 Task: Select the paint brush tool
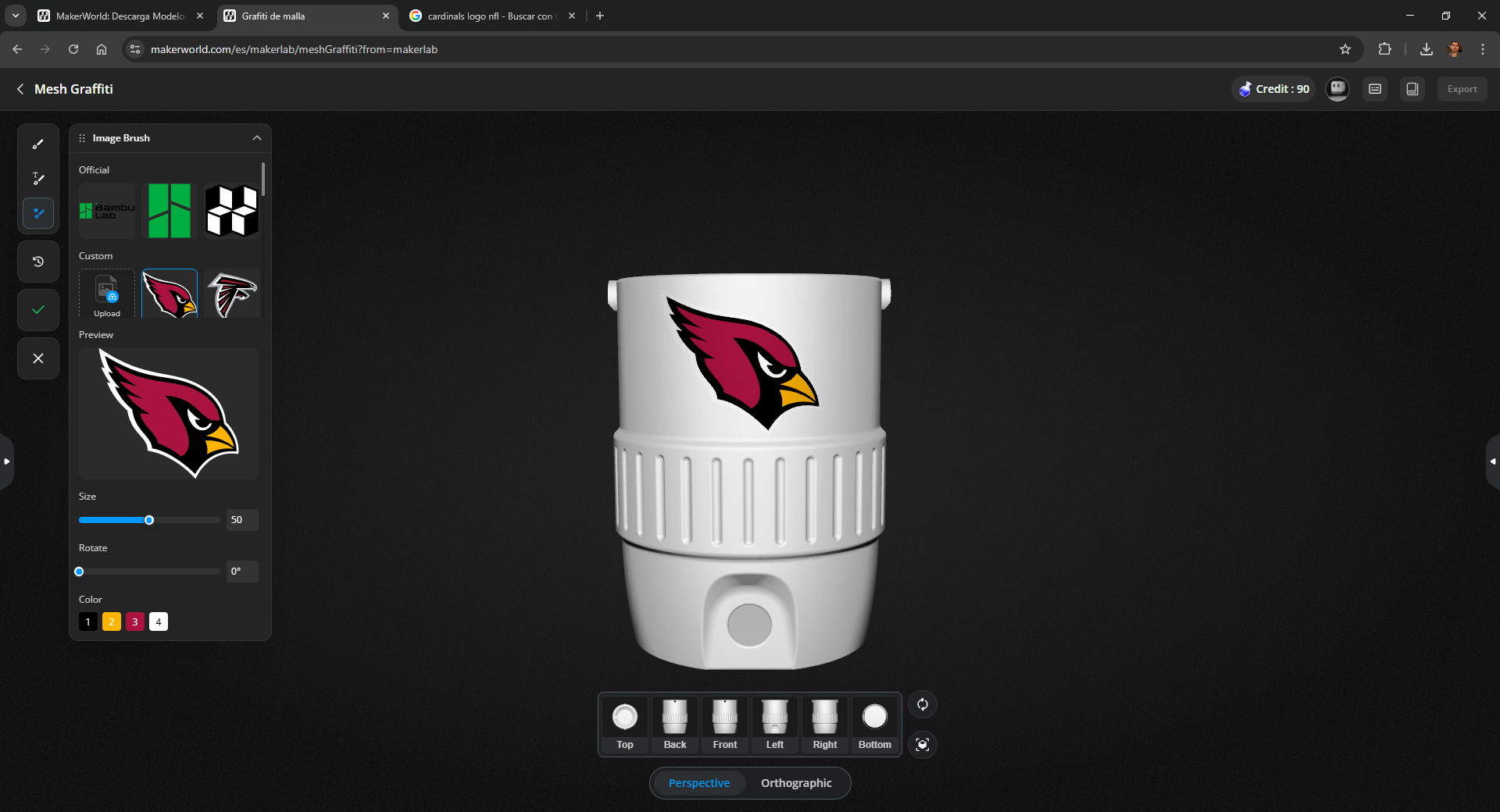click(x=38, y=144)
